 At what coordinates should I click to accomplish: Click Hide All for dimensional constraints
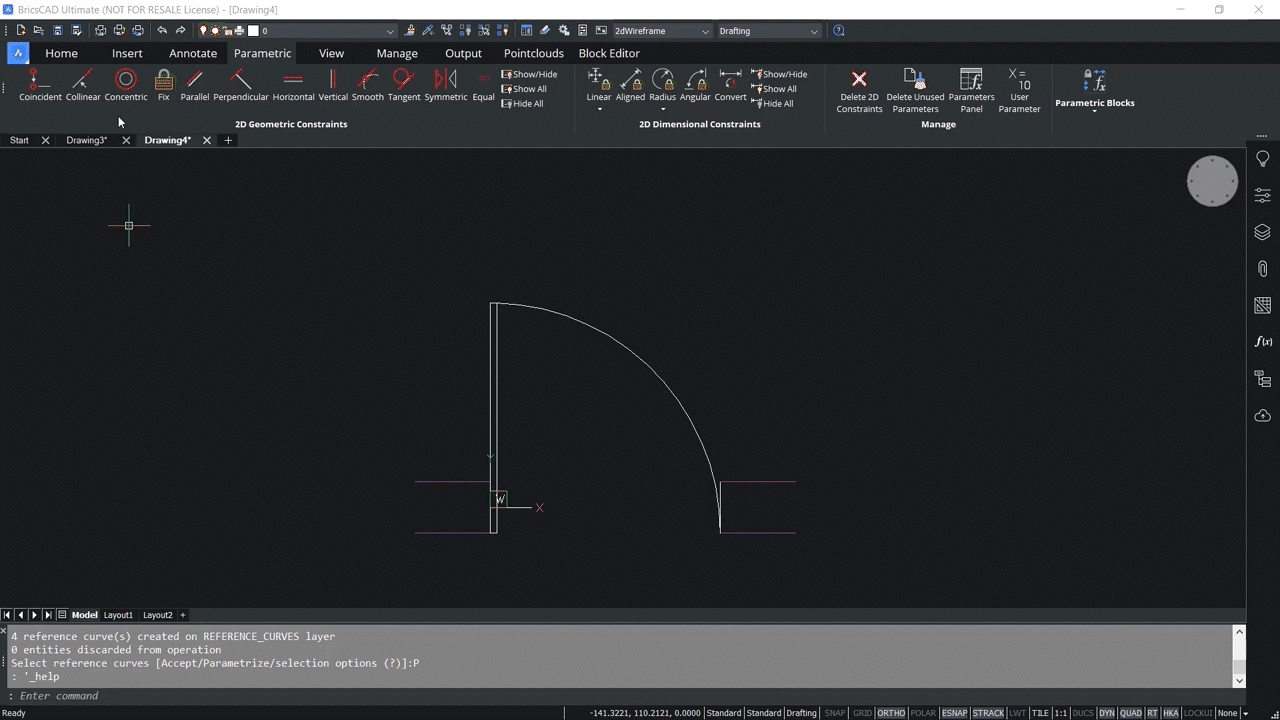pyautogui.click(x=773, y=104)
